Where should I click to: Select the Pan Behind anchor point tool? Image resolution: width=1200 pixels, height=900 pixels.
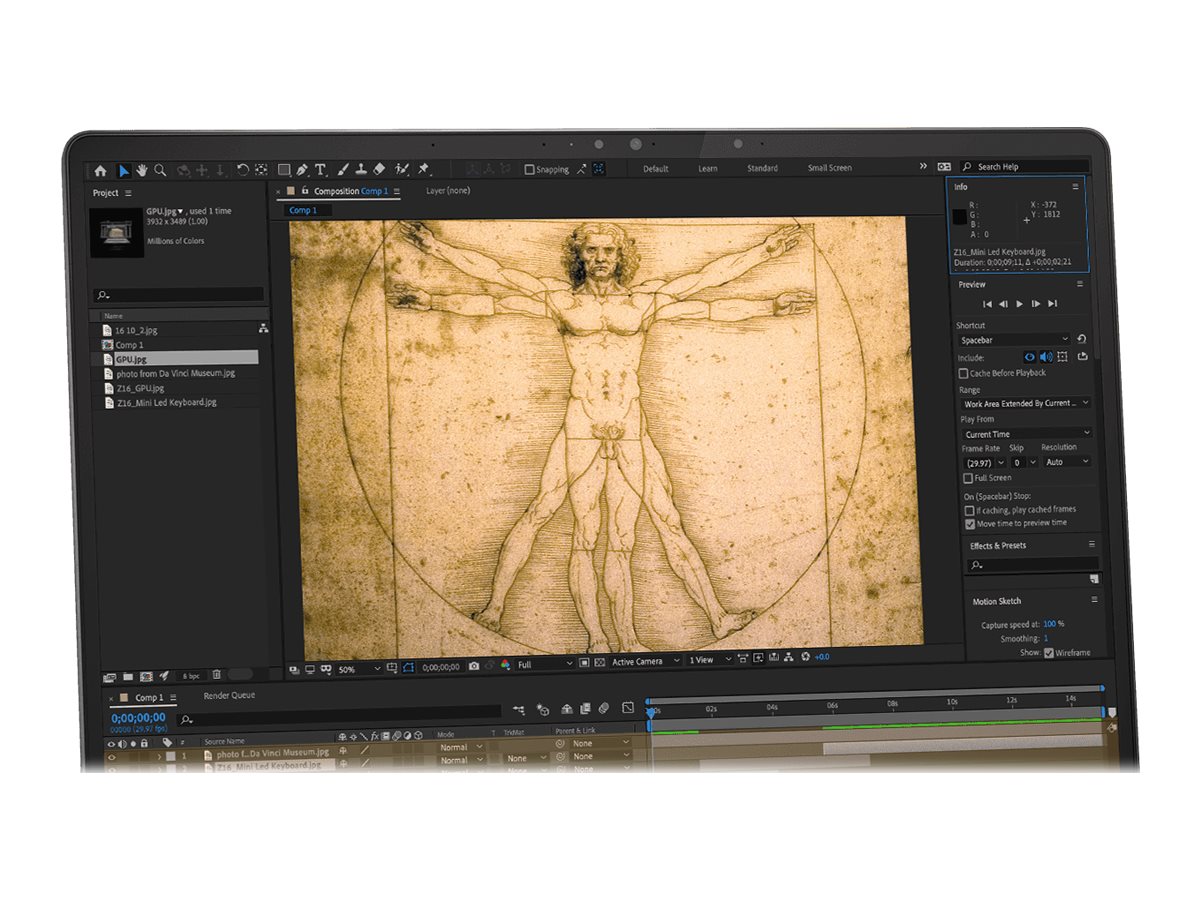coord(261,170)
